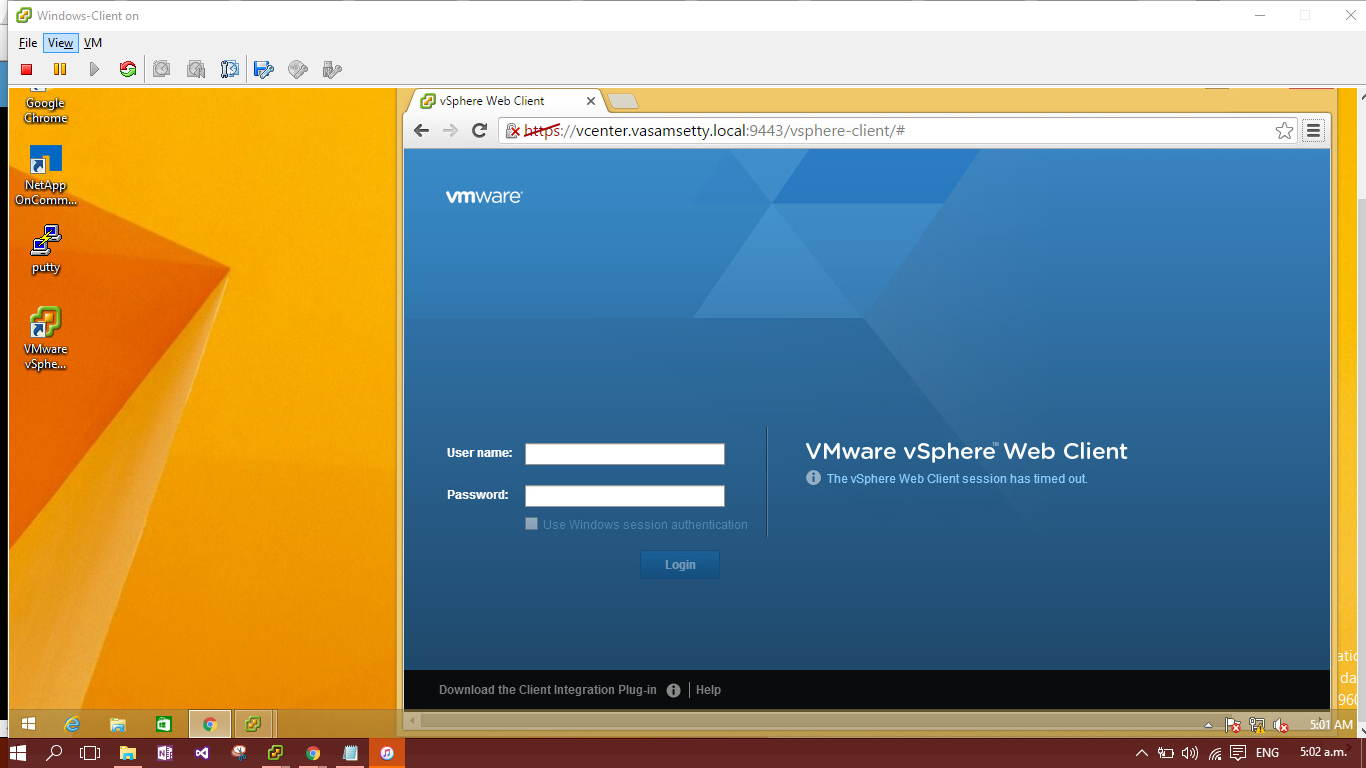The height and width of the screenshot is (768, 1366).
Task: Mute the guest system volume
Action: (1281, 726)
